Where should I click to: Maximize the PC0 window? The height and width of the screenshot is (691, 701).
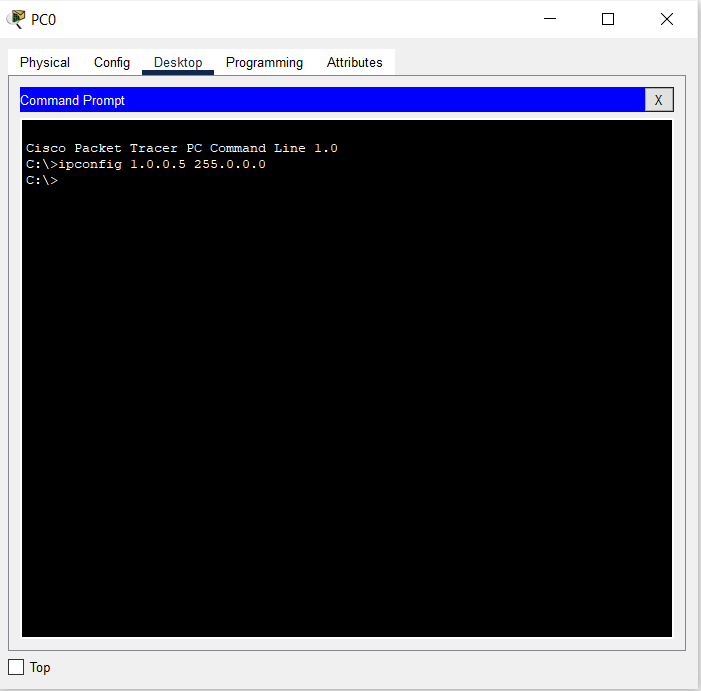tap(608, 19)
